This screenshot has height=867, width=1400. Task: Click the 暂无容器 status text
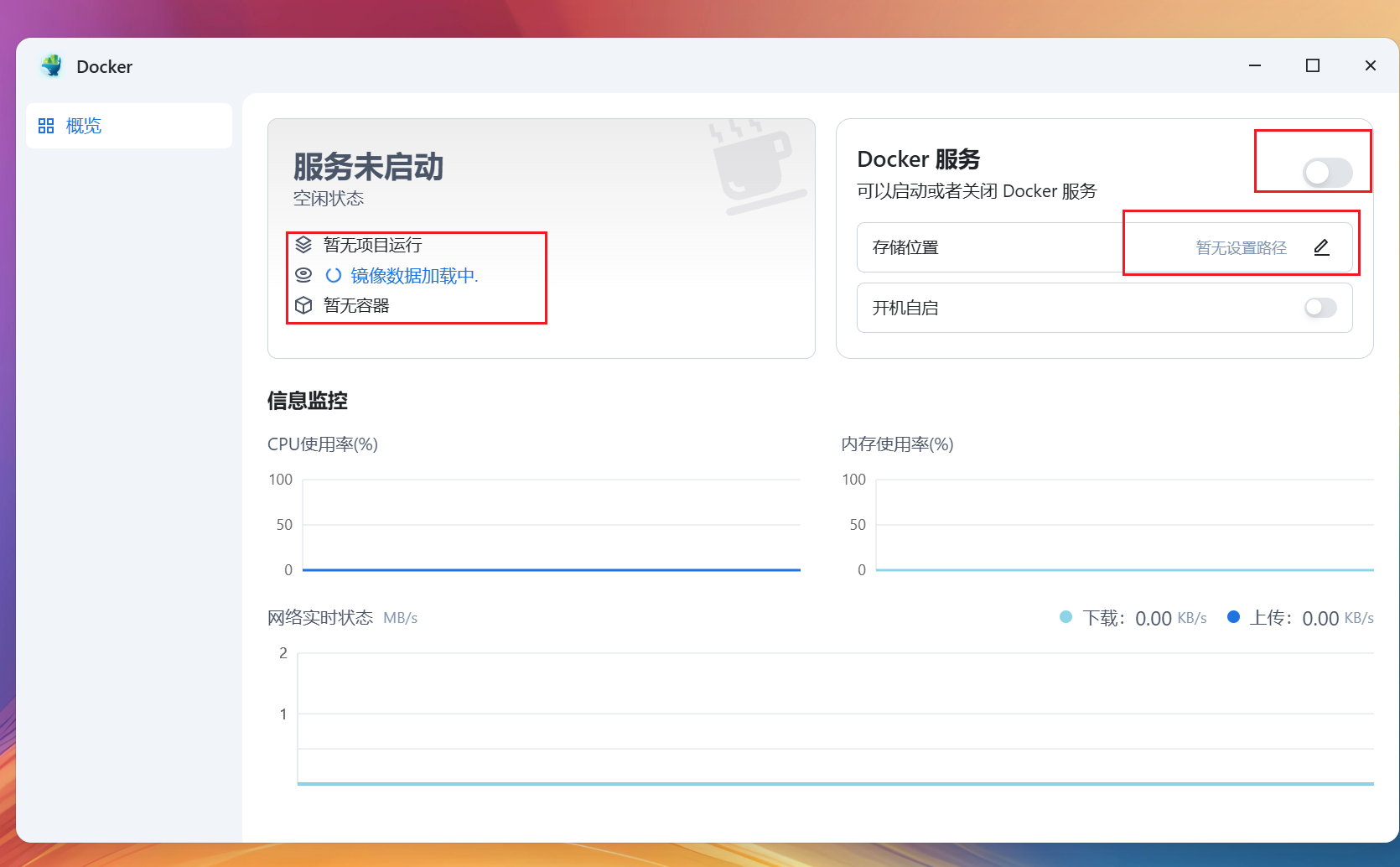[x=357, y=305]
